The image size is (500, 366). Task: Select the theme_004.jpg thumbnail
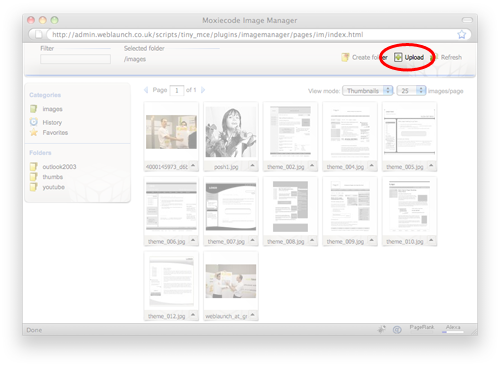[x=350, y=132]
